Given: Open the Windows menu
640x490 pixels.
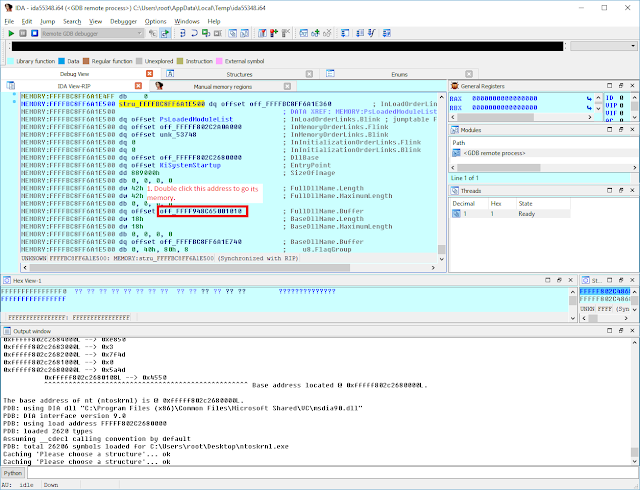Looking at the screenshot, I should [187, 21].
